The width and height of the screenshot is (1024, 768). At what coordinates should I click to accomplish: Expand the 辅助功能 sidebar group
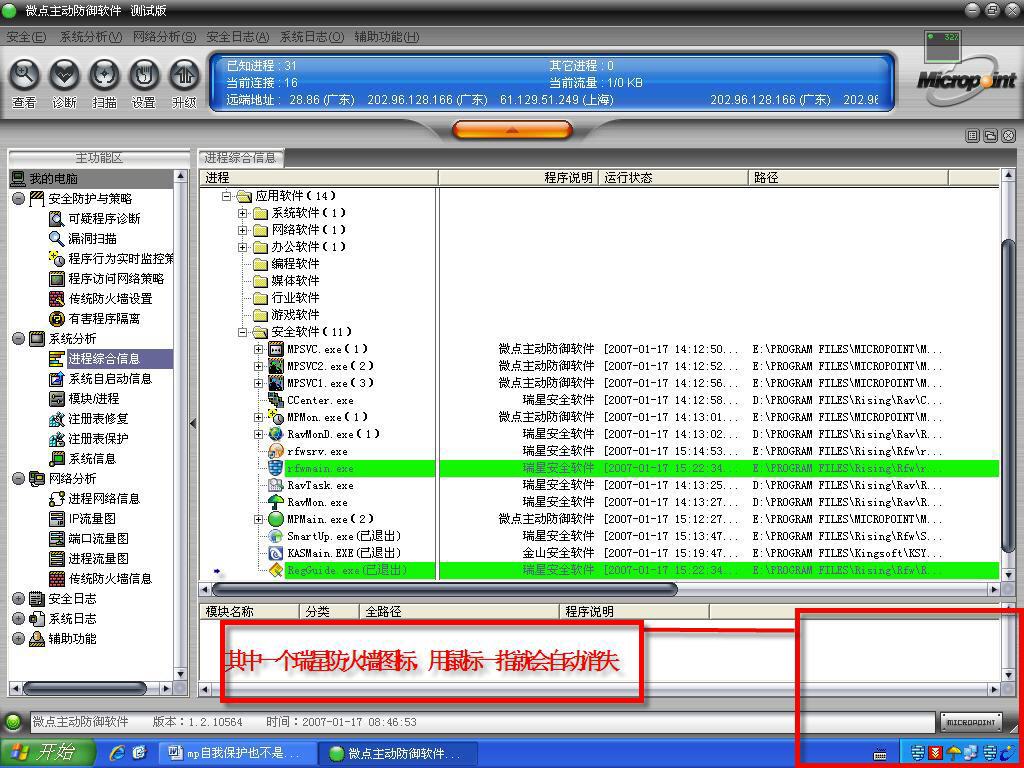pos(18,639)
